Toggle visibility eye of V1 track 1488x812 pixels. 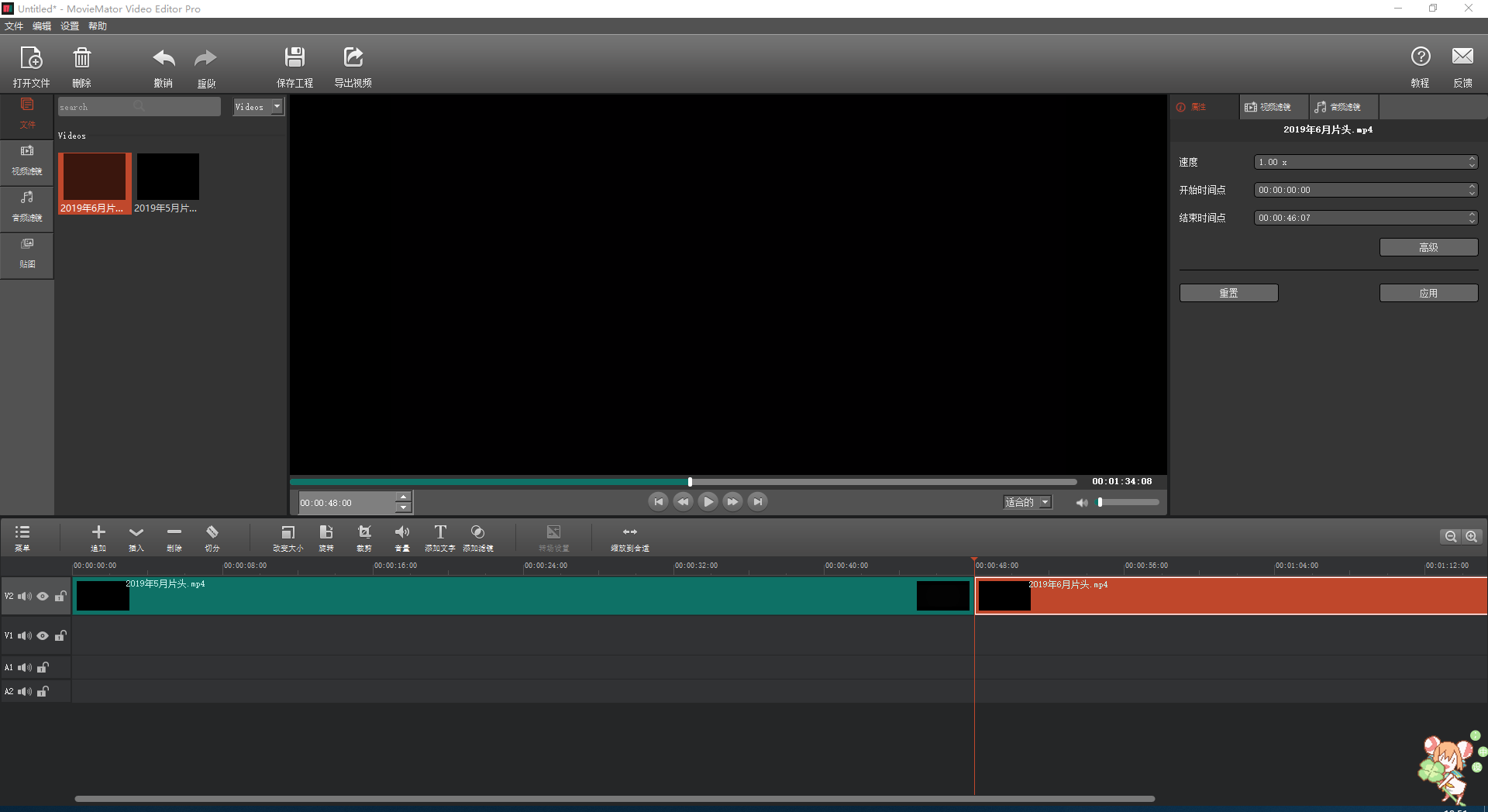pyautogui.click(x=43, y=636)
